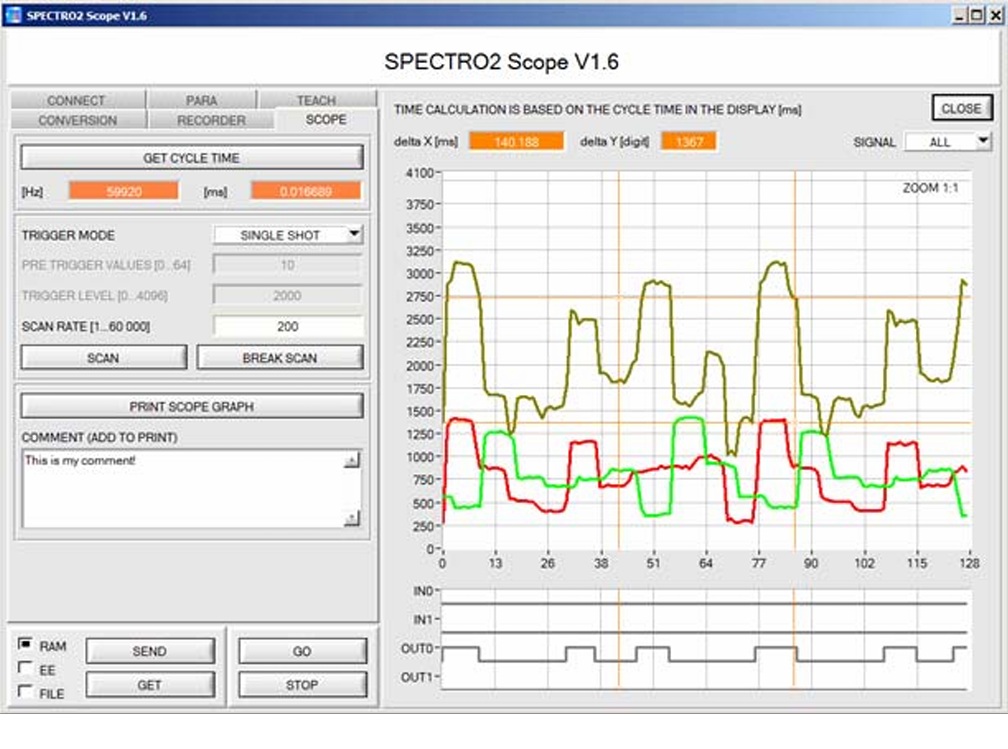Click the OUT0 digital signal trace
This screenshot has height=749, width=1008.
pos(704,654)
